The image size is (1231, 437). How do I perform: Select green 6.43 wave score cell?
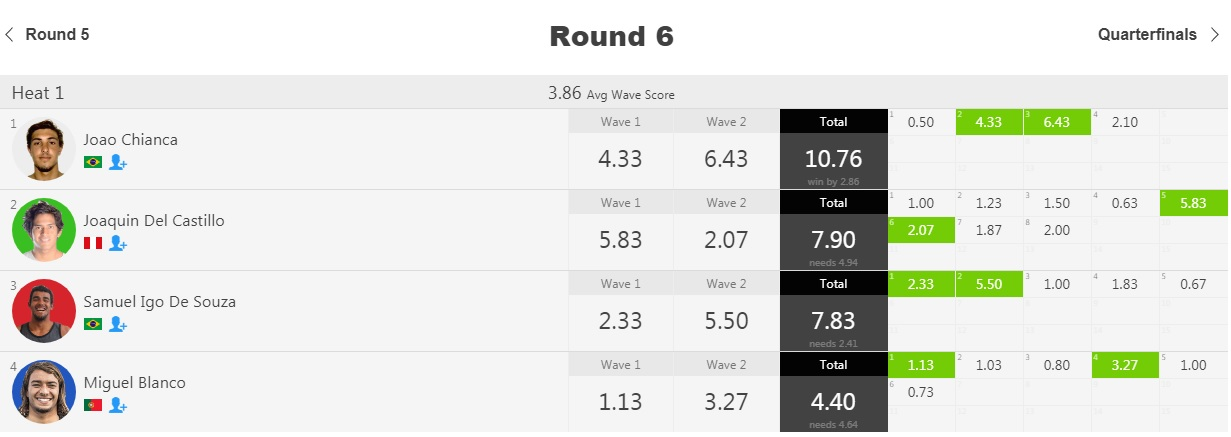point(1057,122)
